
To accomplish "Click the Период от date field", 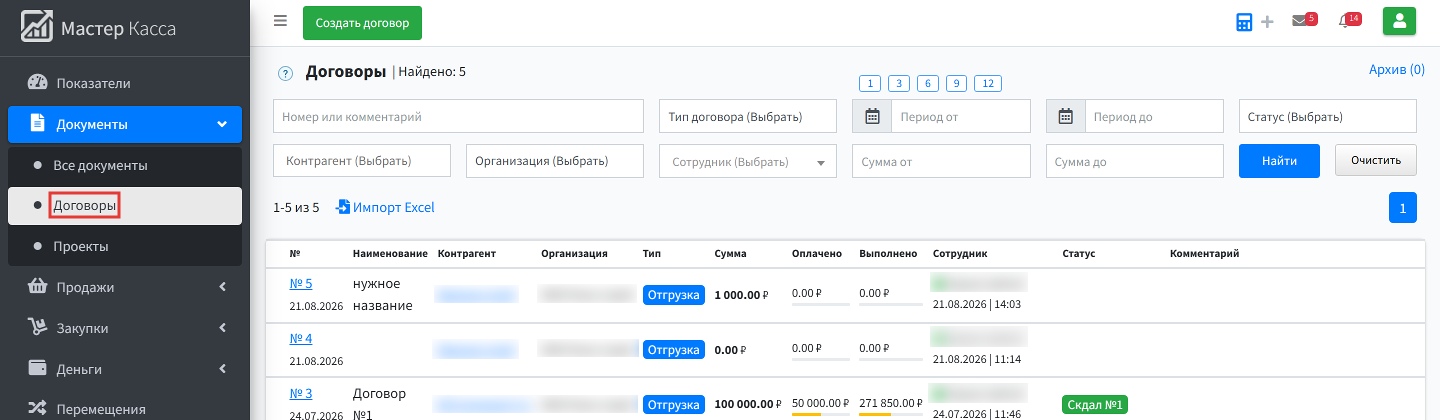I will pyautogui.click(x=960, y=117).
